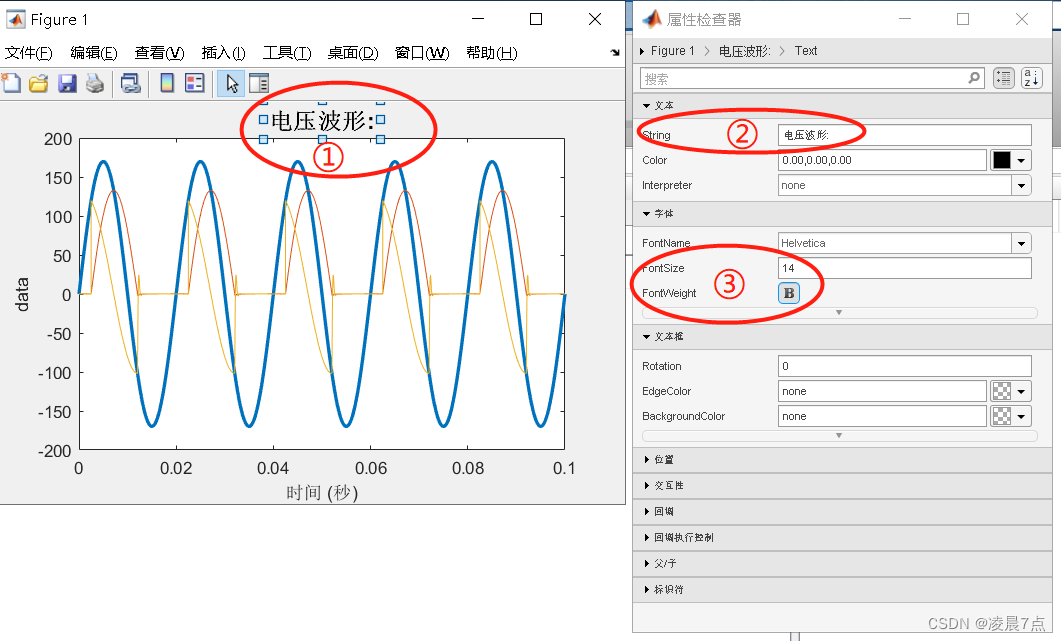
Task: Expand the 交互性 section
Action: click(647, 485)
